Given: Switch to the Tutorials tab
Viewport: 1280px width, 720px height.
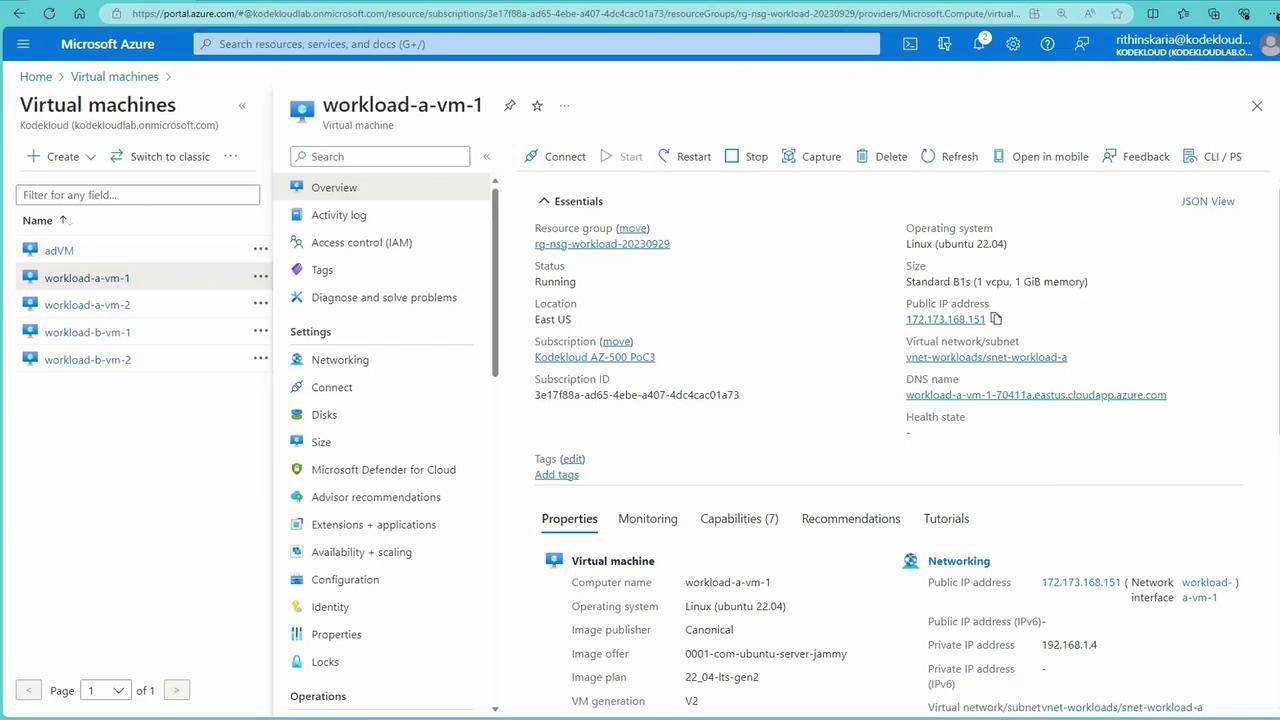Looking at the screenshot, I should point(946,519).
